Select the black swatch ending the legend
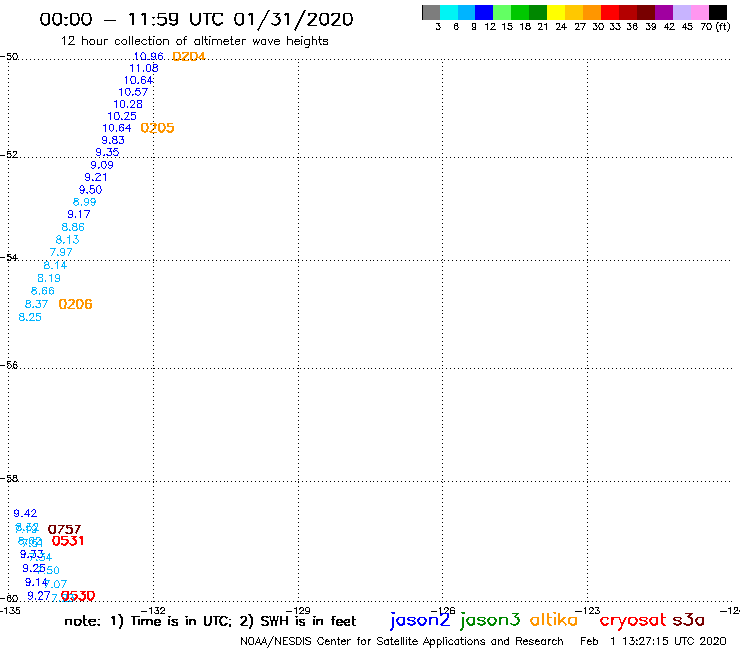 [717, 12]
